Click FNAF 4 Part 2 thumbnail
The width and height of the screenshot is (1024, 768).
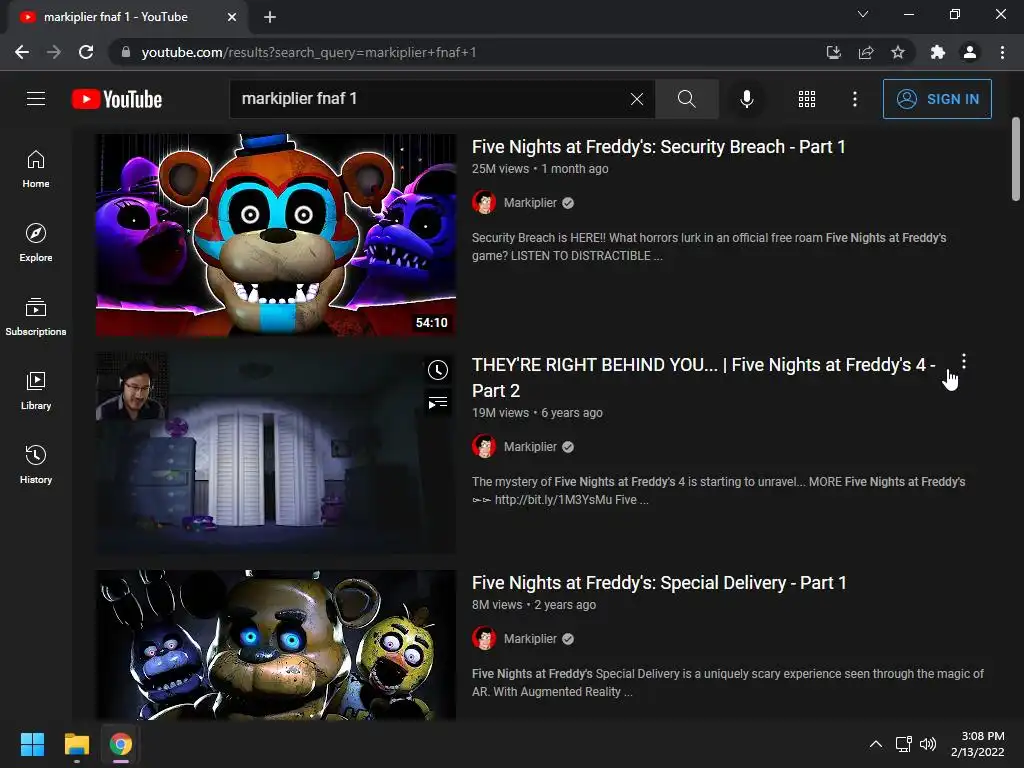coord(276,453)
